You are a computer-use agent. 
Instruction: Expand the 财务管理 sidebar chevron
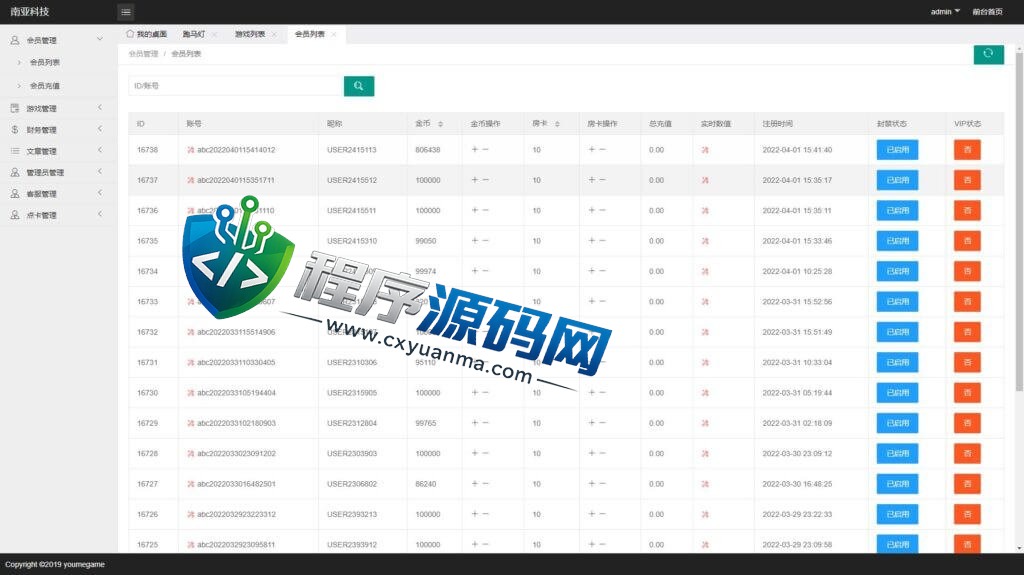coord(100,129)
